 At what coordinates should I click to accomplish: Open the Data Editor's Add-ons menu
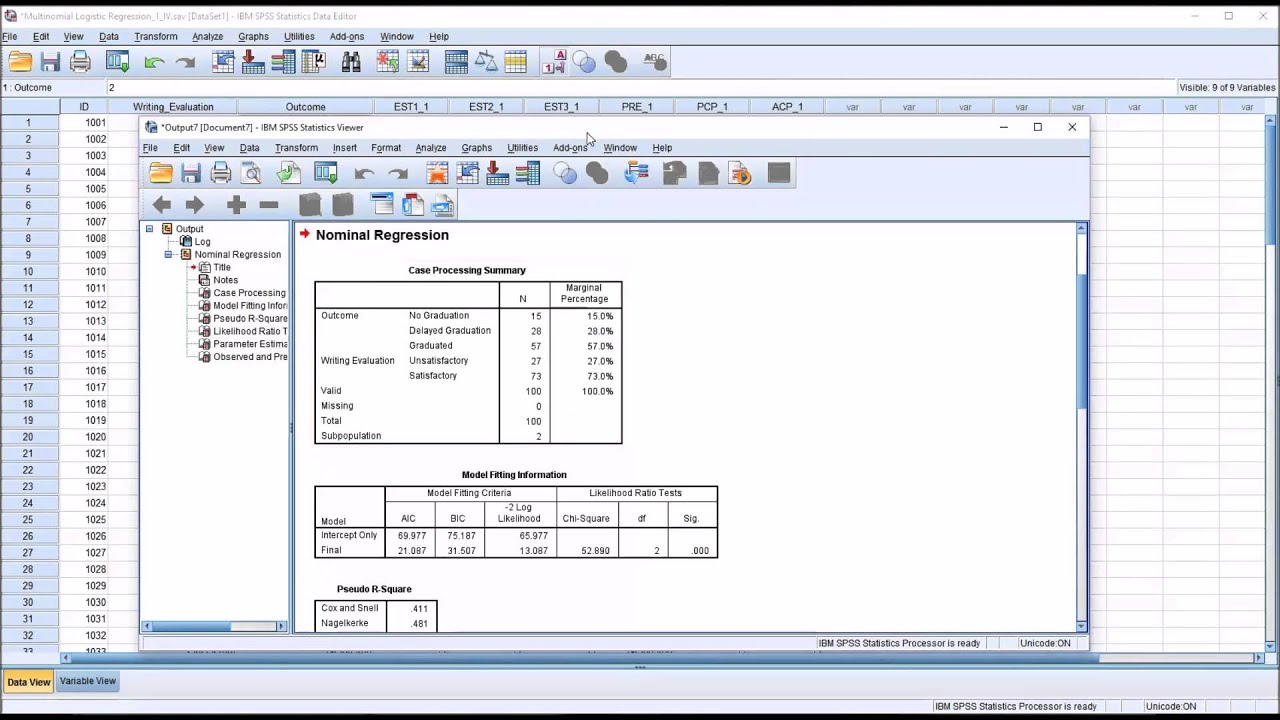(x=347, y=37)
